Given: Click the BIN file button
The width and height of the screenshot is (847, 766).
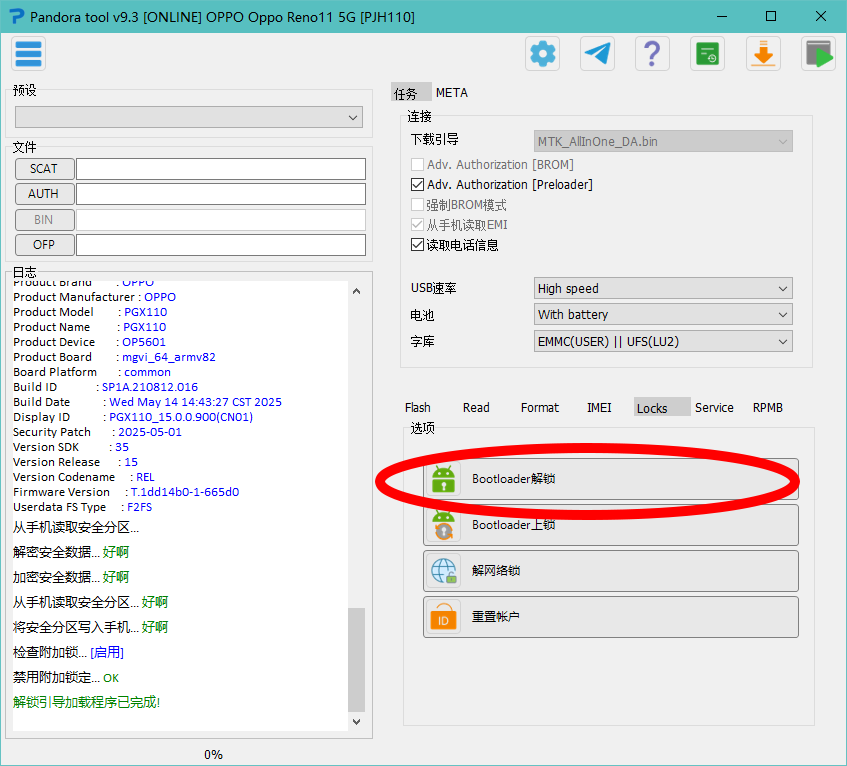Looking at the screenshot, I should (44, 220).
